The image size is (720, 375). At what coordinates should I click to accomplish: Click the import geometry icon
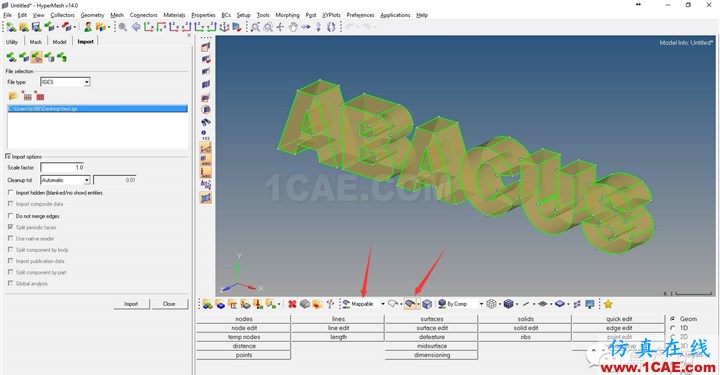pos(37,57)
